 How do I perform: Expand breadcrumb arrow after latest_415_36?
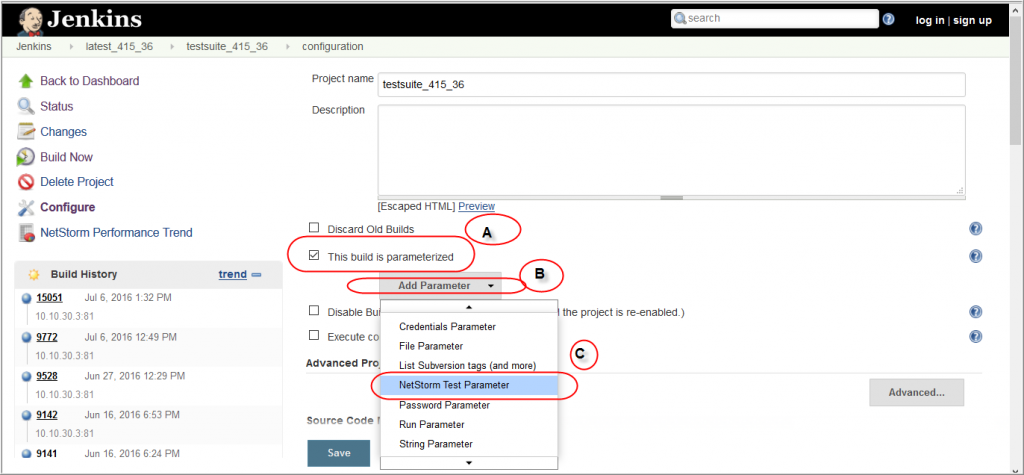point(172,47)
